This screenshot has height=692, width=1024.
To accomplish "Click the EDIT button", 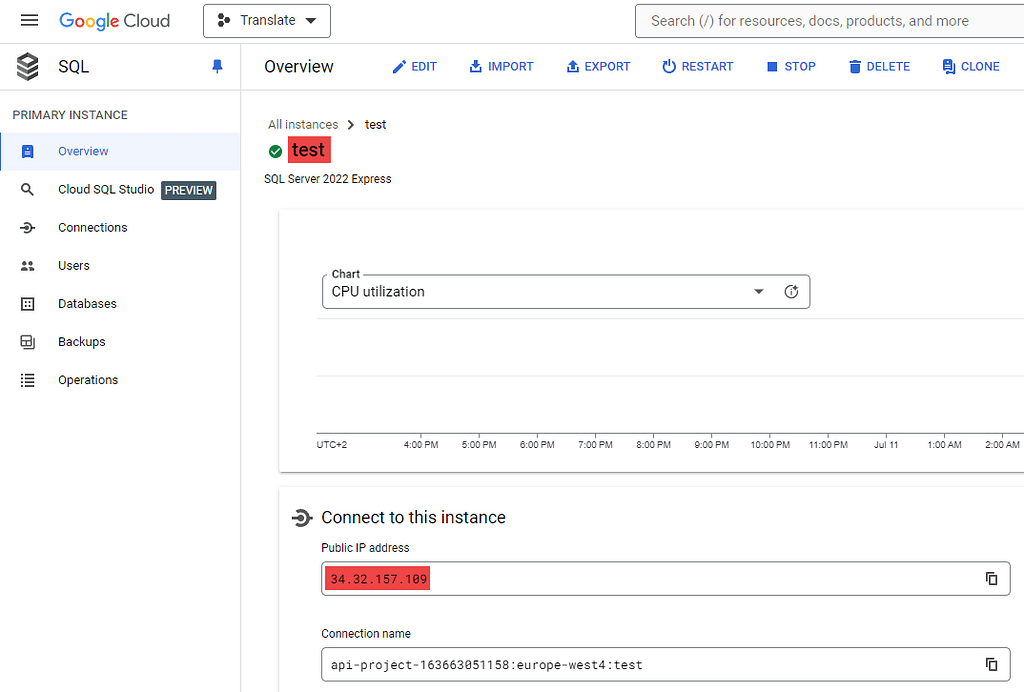I will click(x=414, y=66).
